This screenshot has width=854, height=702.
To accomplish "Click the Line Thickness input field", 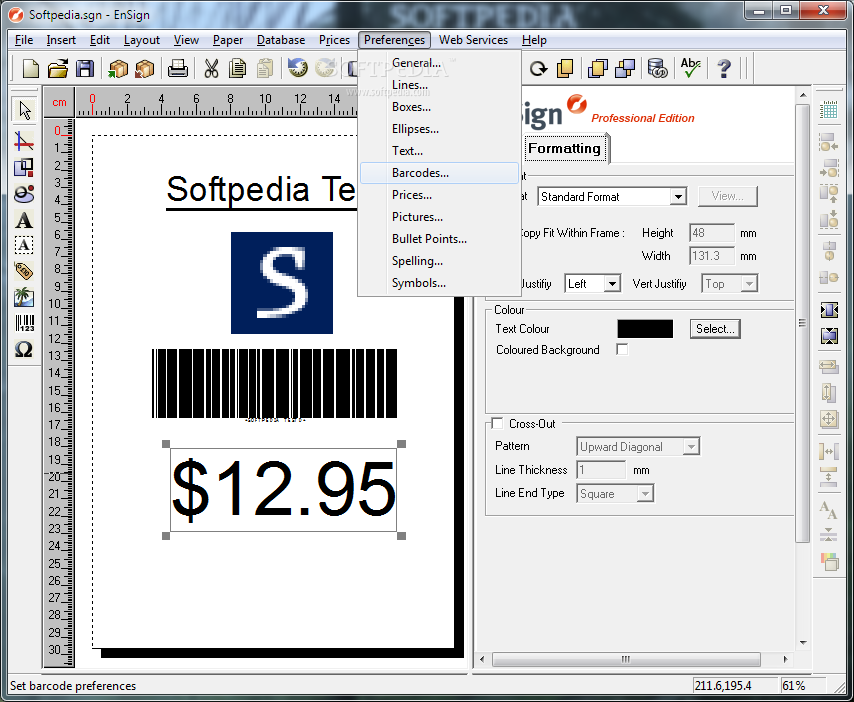I will [601, 470].
